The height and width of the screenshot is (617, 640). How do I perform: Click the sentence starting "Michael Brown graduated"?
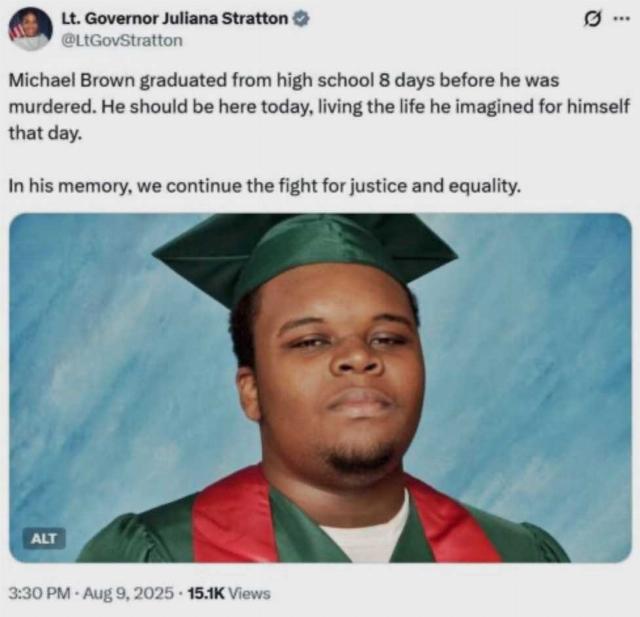(284, 80)
